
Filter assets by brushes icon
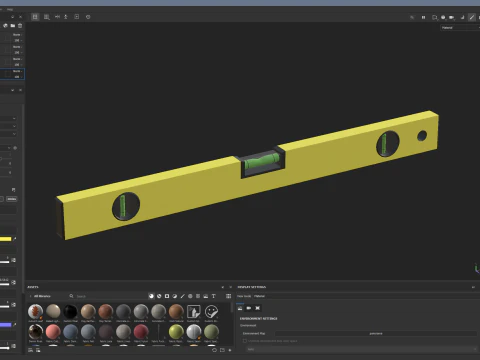182,296
